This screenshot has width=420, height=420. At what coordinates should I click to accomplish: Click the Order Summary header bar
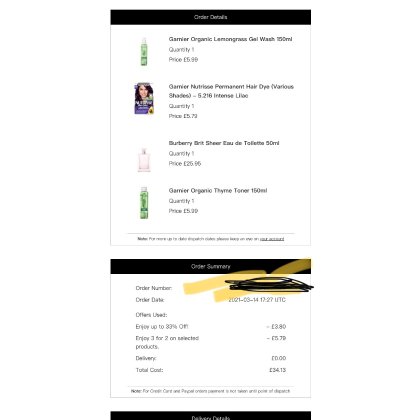(x=211, y=267)
